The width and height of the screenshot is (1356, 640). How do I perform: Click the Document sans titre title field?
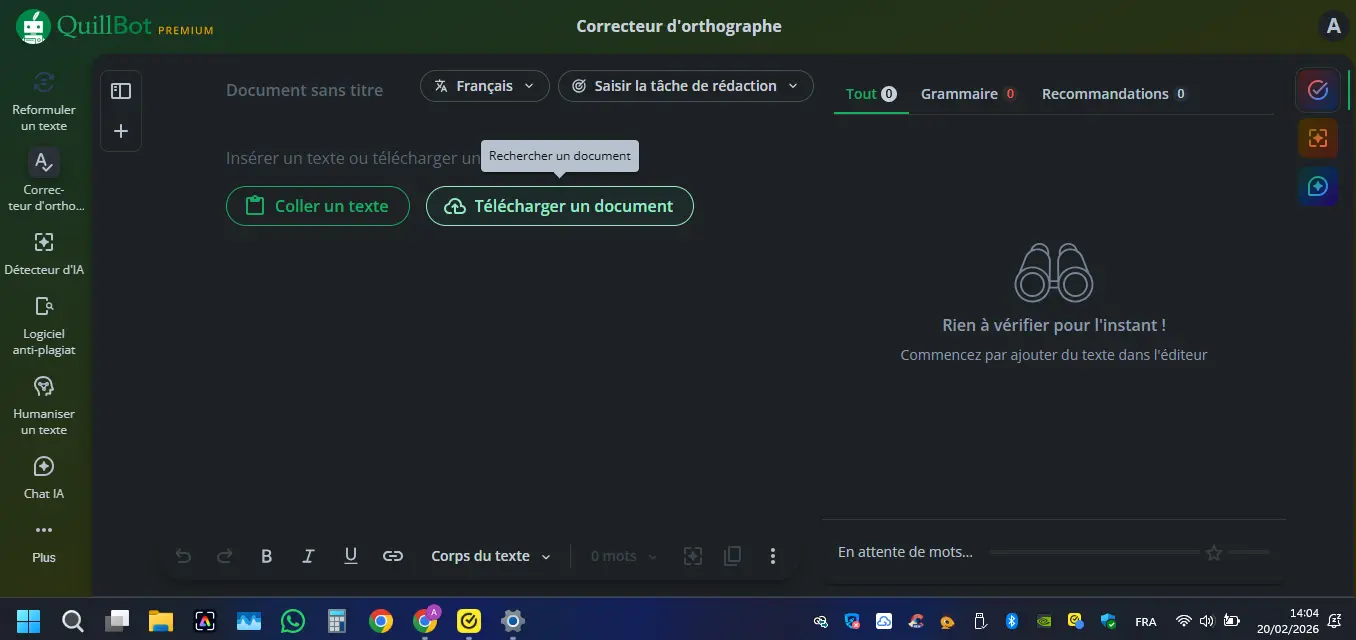click(305, 90)
